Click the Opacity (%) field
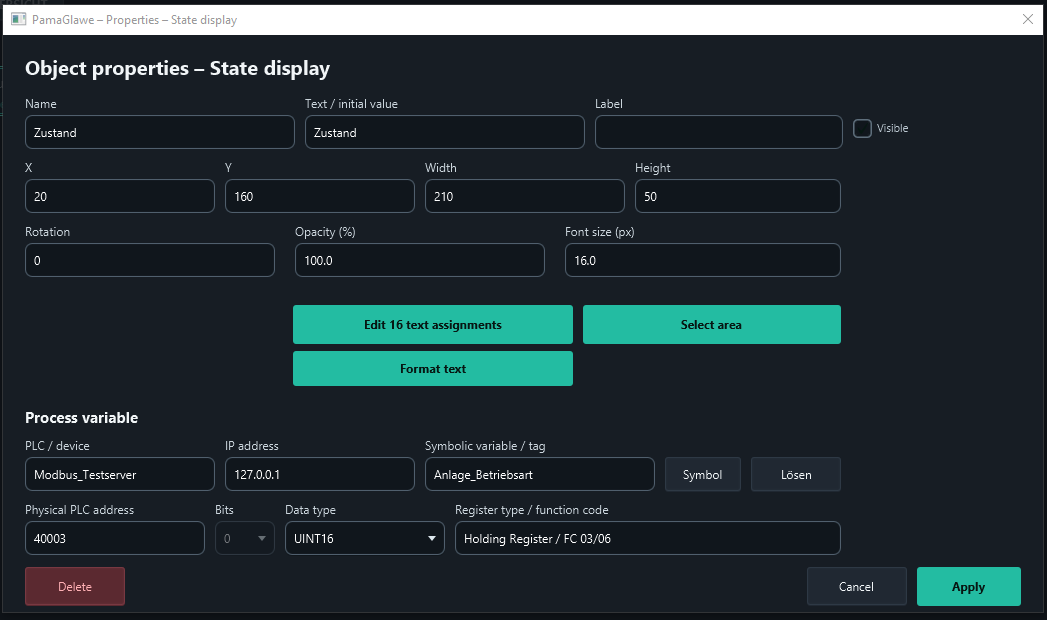This screenshot has width=1047, height=620. (419, 260)
